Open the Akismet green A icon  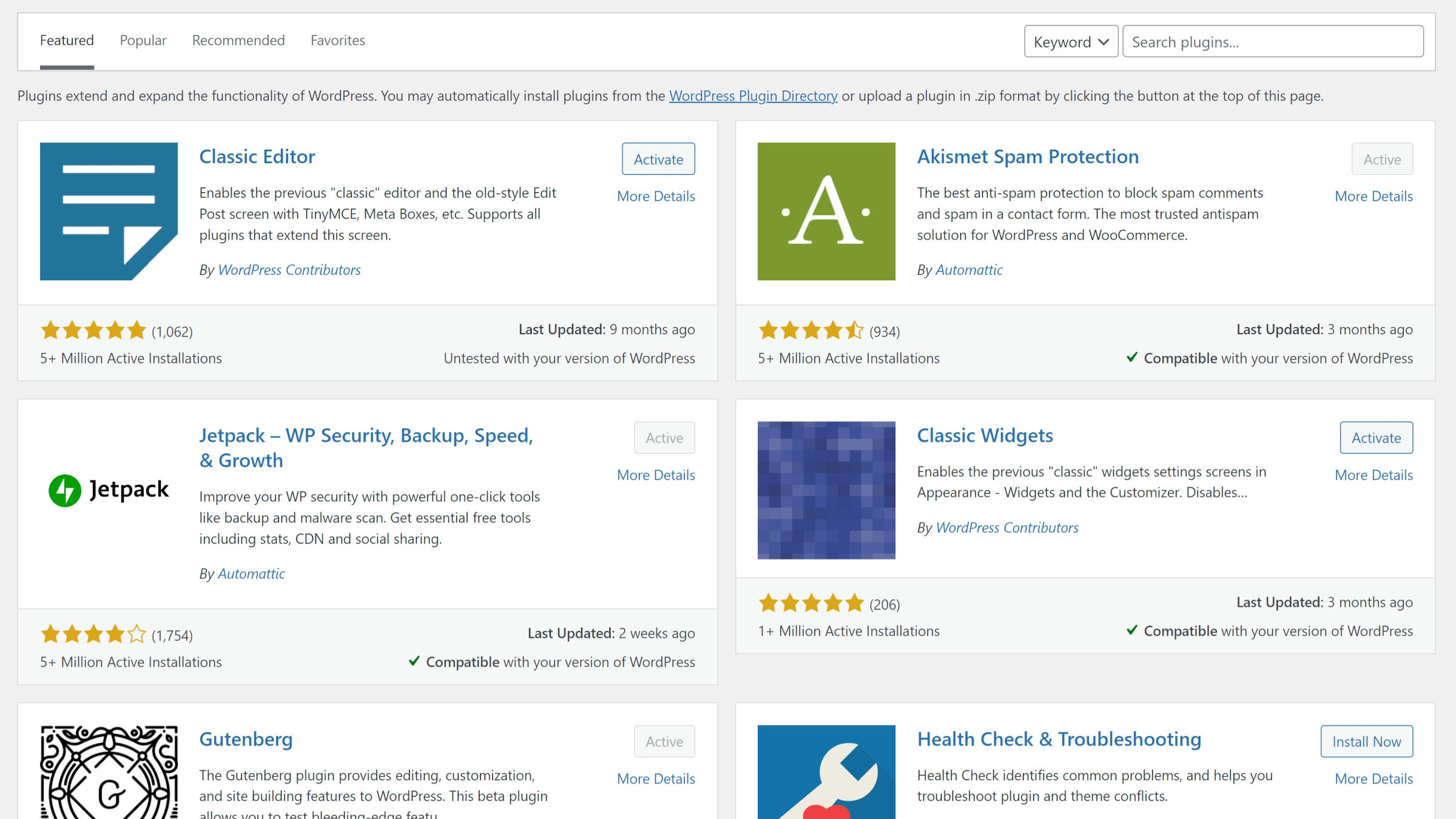826,211
